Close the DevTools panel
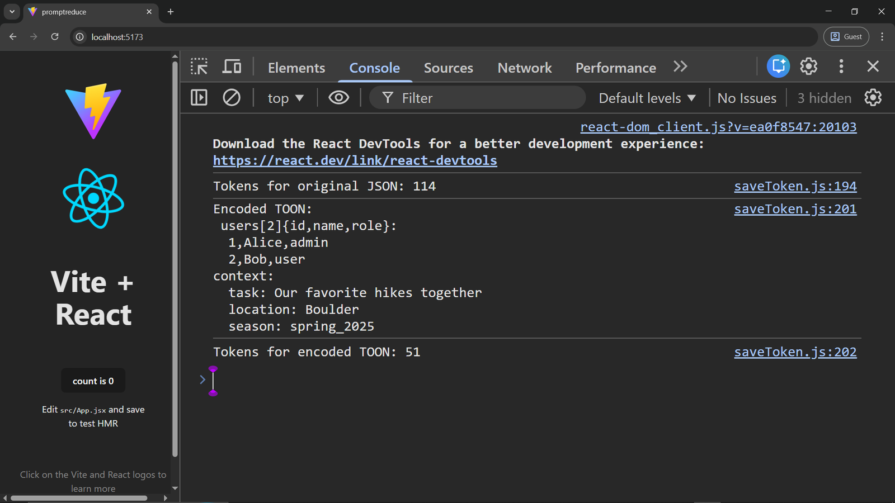 pos(873,67)
